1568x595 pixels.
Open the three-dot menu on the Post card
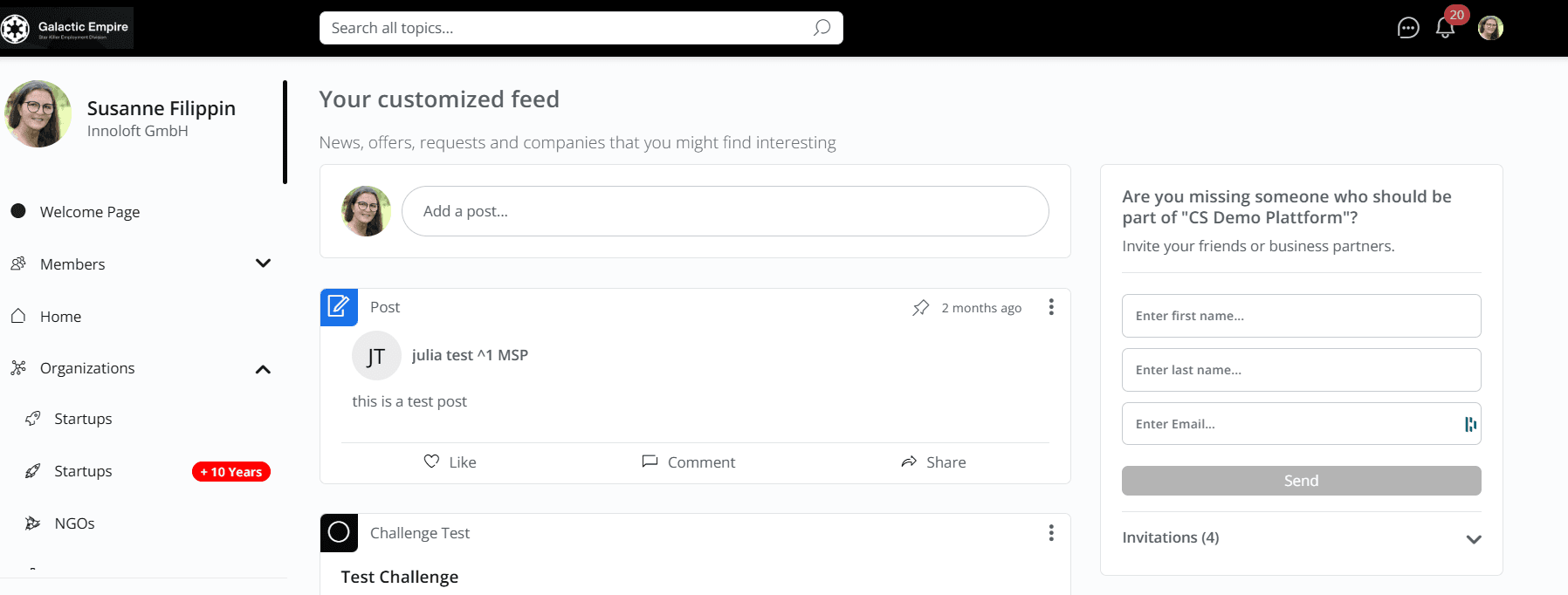[x=1051, y=307]
